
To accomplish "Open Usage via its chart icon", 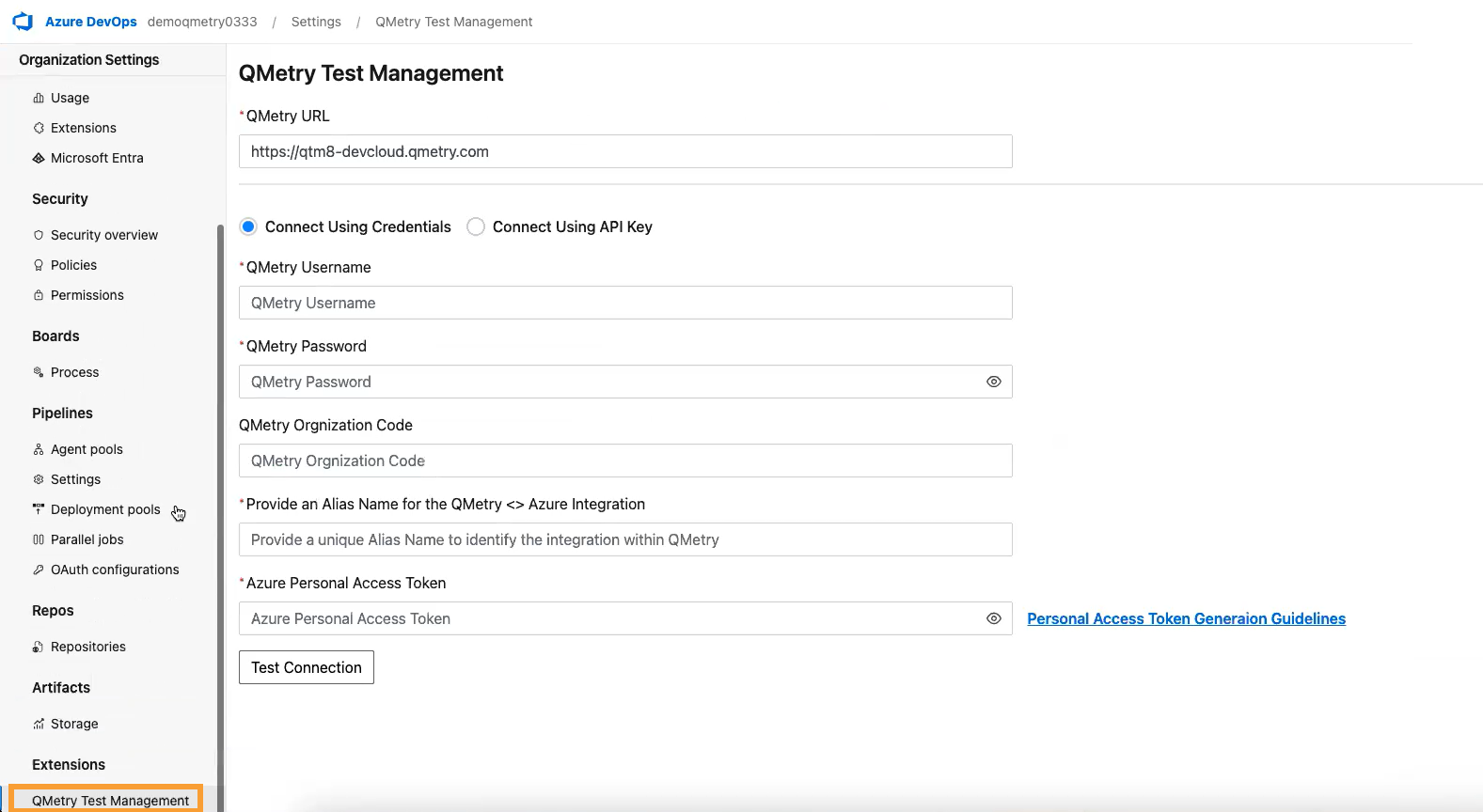I will coord(39,98).
